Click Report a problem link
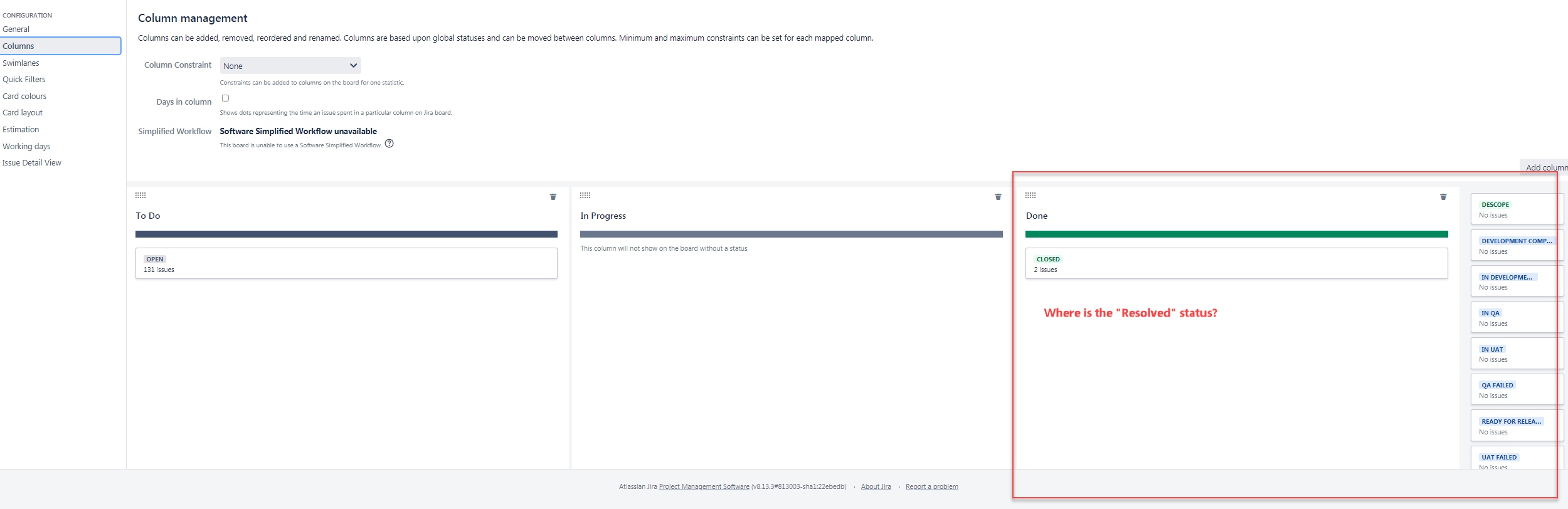This screenshot has height=509, width=1568. pos(932,486)
